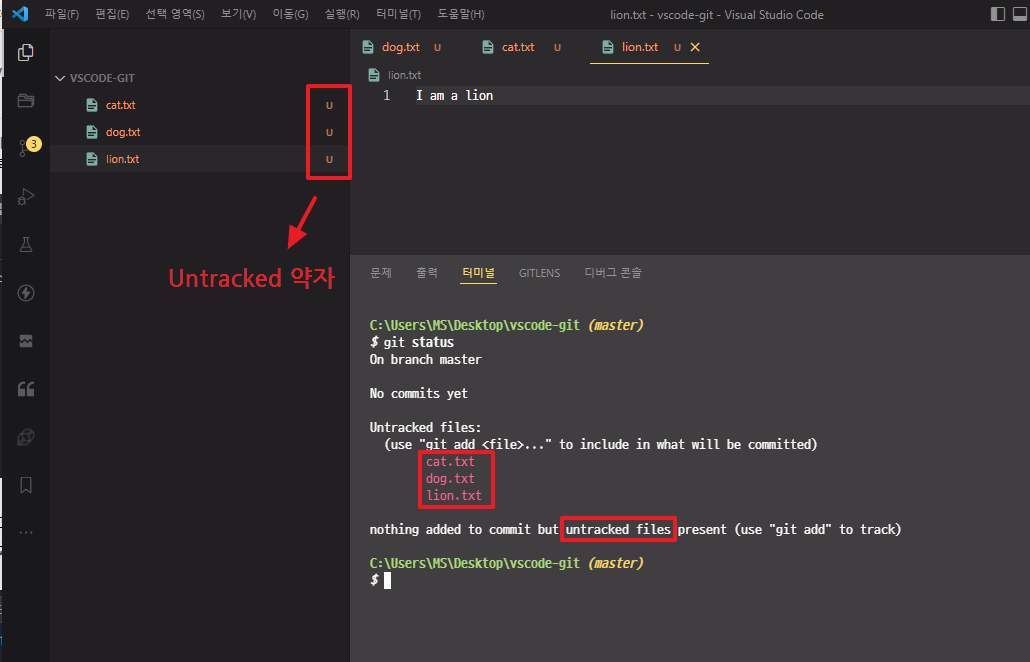Click U status badge next to cat.txt
Image resolution: width=1030 pixels, height=662 pixels.
(329, 105)
